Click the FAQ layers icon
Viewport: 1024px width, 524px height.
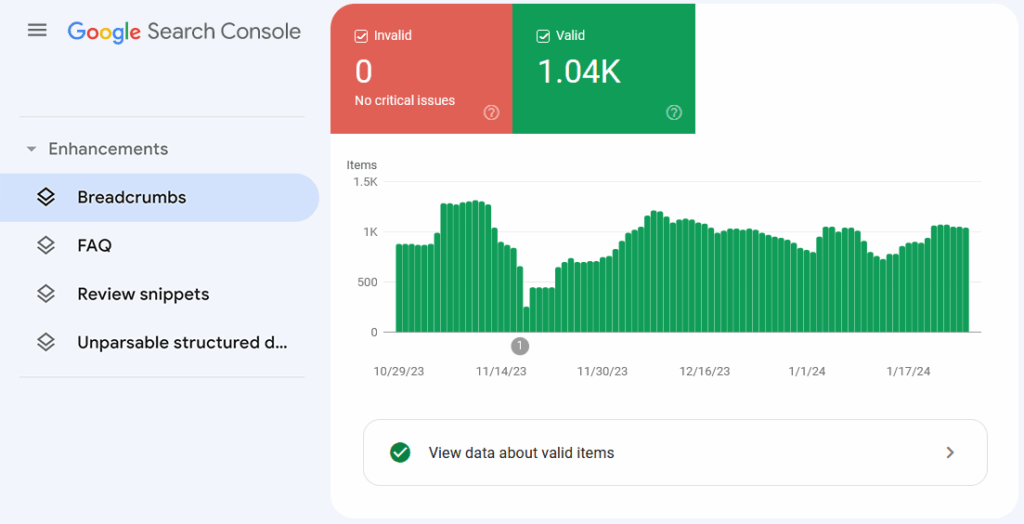45,246
